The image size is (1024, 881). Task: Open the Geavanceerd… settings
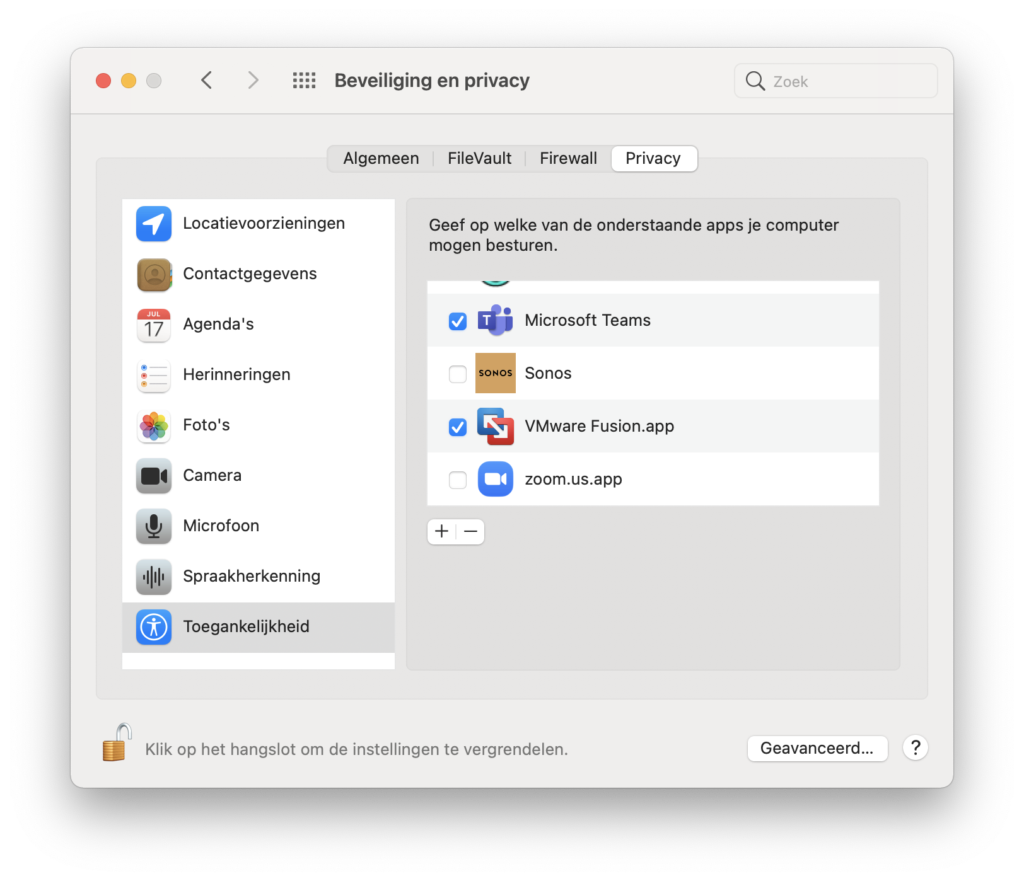817,748
